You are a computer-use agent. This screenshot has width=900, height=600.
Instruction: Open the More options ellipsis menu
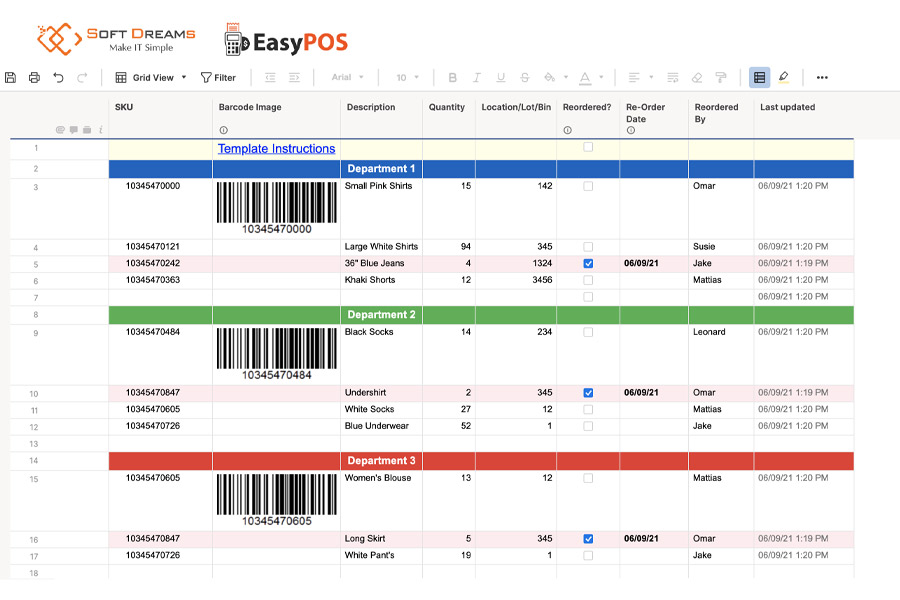click(x=822, y=77)
